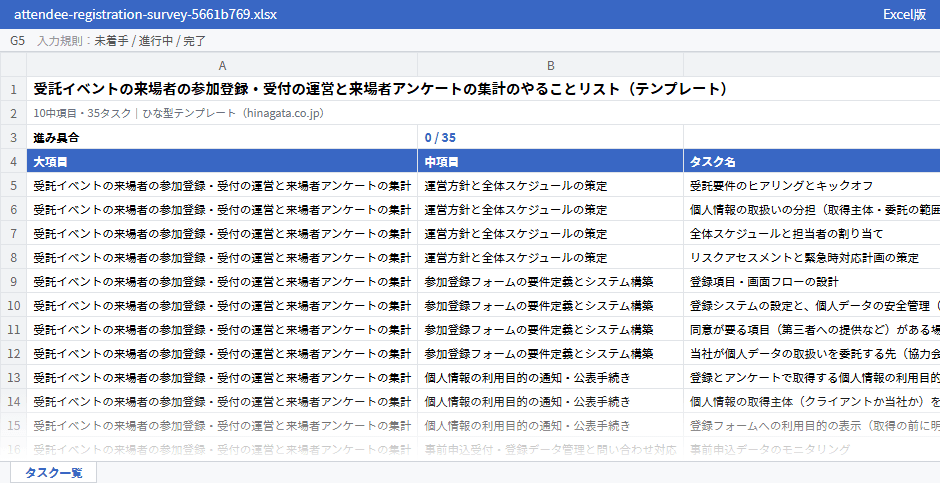Select the 大項目 cell in row 9
Image resolution: width=940 pixels, height=483 pixels.
[x=222, y=281]
